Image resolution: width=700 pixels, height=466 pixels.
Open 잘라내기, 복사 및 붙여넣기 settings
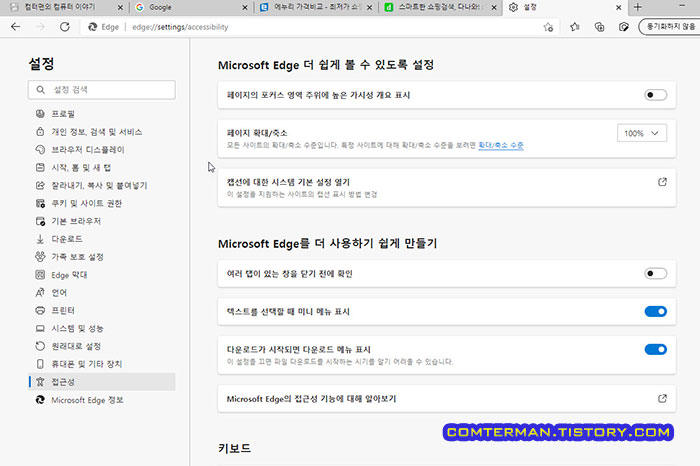coord(102,185)
